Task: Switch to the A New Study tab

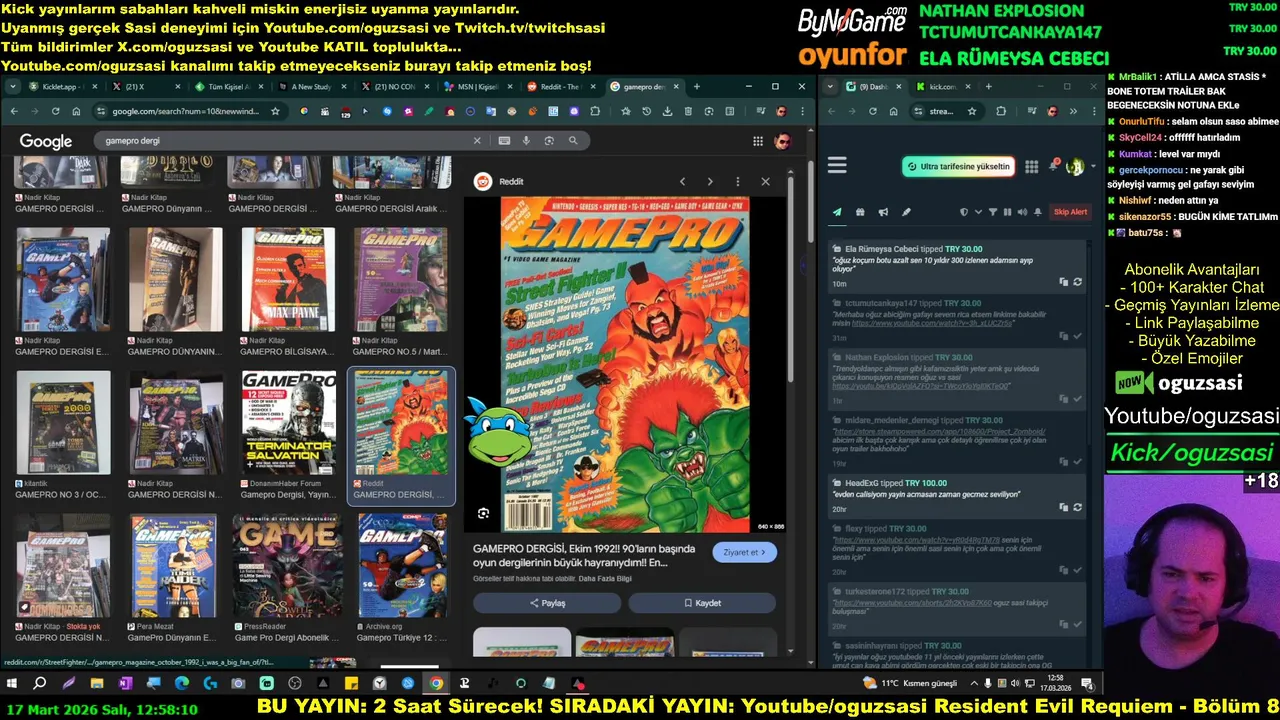Action: 312,87
